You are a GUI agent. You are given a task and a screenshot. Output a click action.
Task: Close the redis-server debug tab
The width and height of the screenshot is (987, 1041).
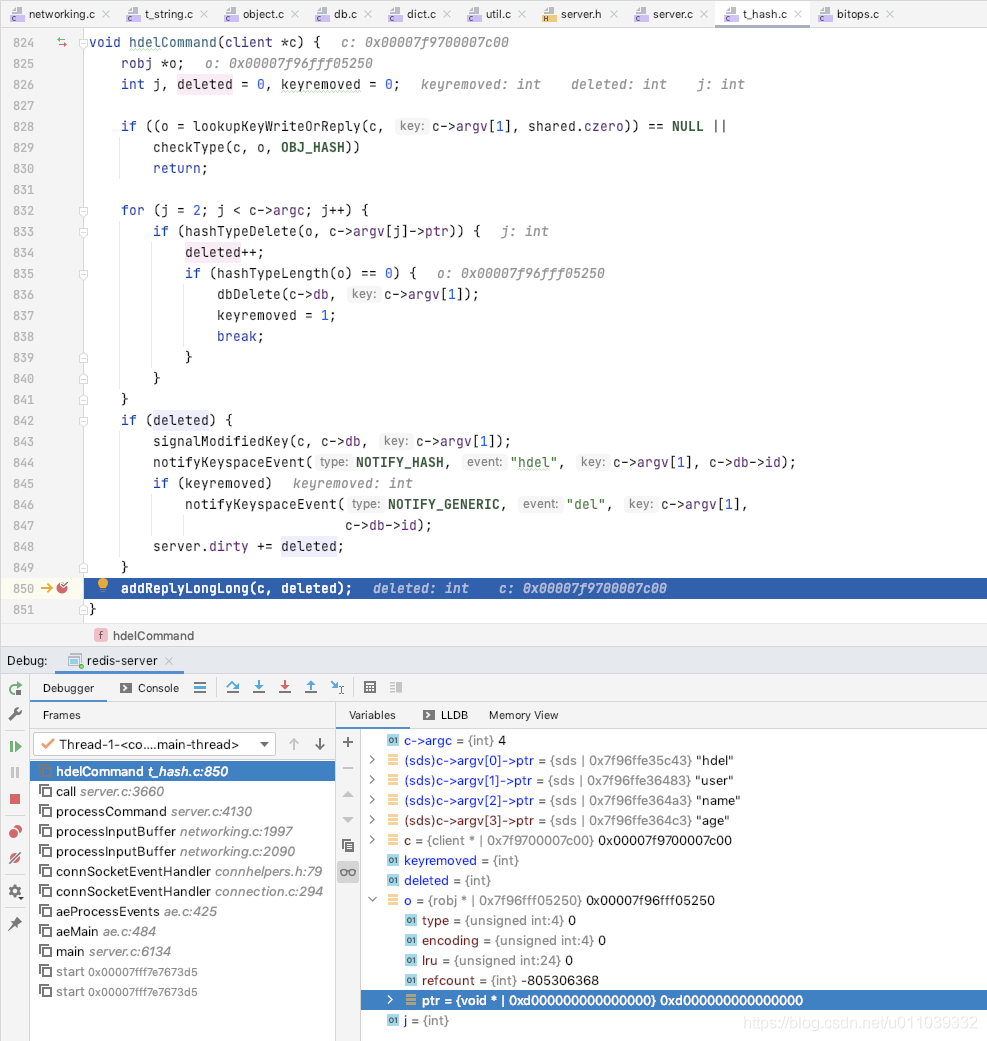[169, 661]
